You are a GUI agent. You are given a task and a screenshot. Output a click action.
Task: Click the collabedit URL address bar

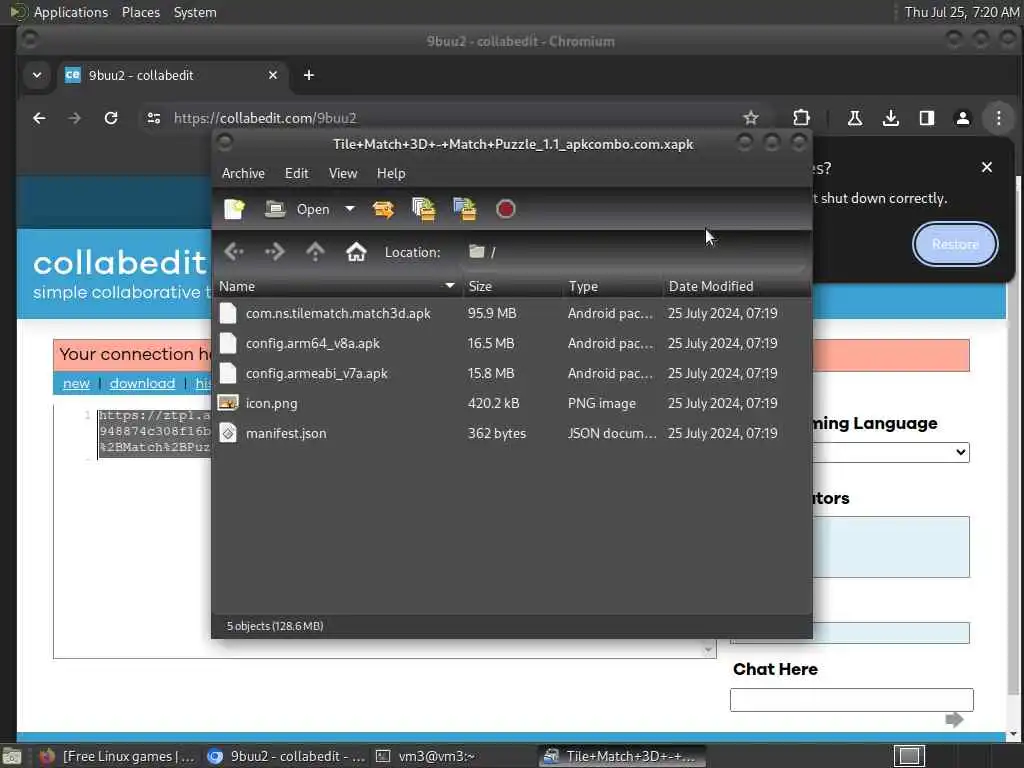pyautogui.click(x=451, y=118)
